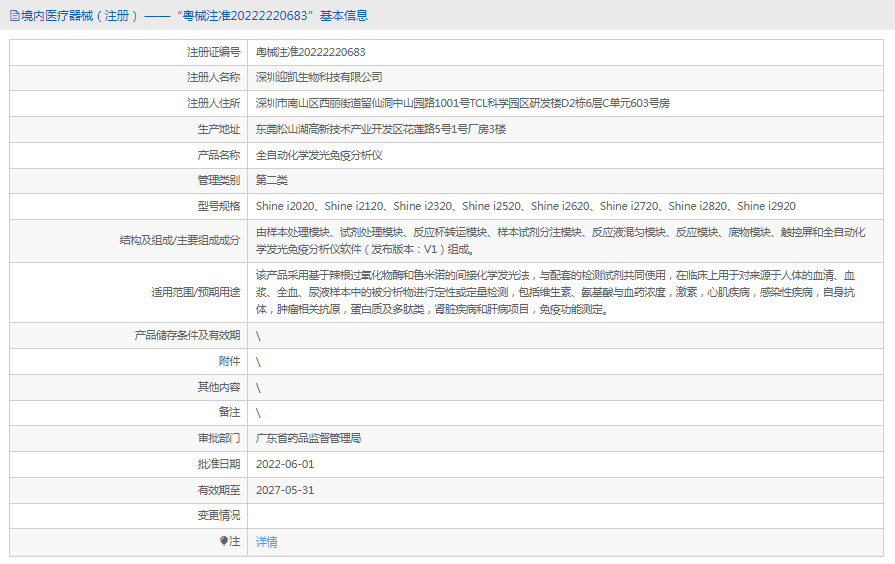Select management class value 第二类

[x=272, y=180]
